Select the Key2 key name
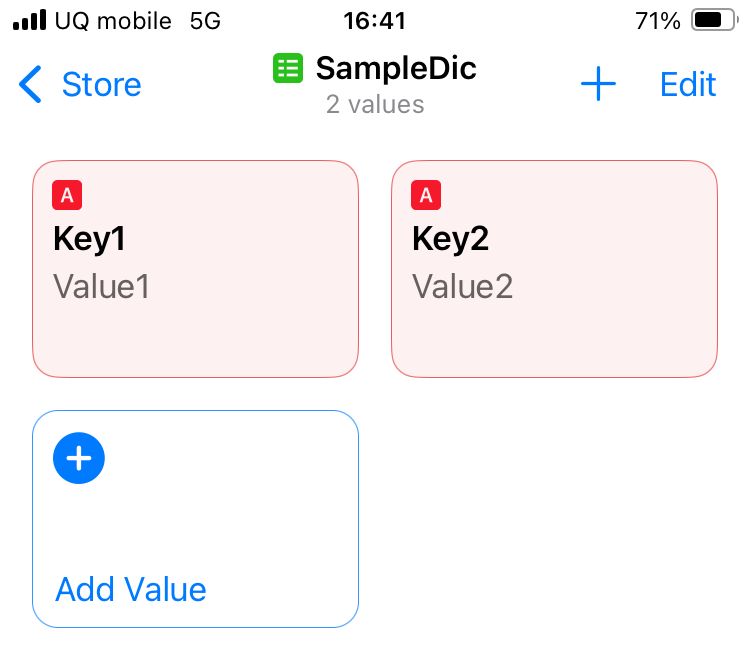The width and height of the screenshot is (750, 660). [x=450, y=240]
